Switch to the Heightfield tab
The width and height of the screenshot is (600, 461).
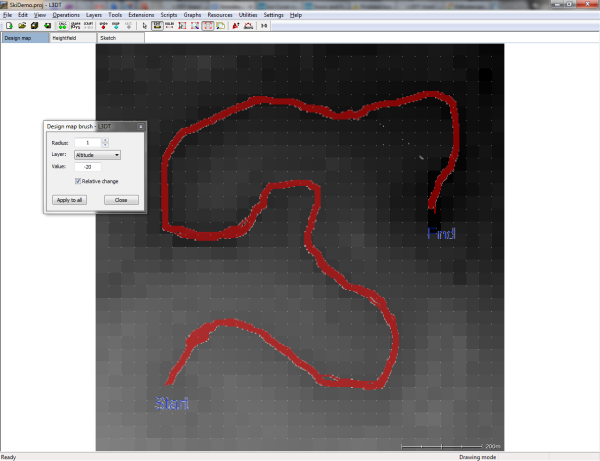click(x=65, y=38)
